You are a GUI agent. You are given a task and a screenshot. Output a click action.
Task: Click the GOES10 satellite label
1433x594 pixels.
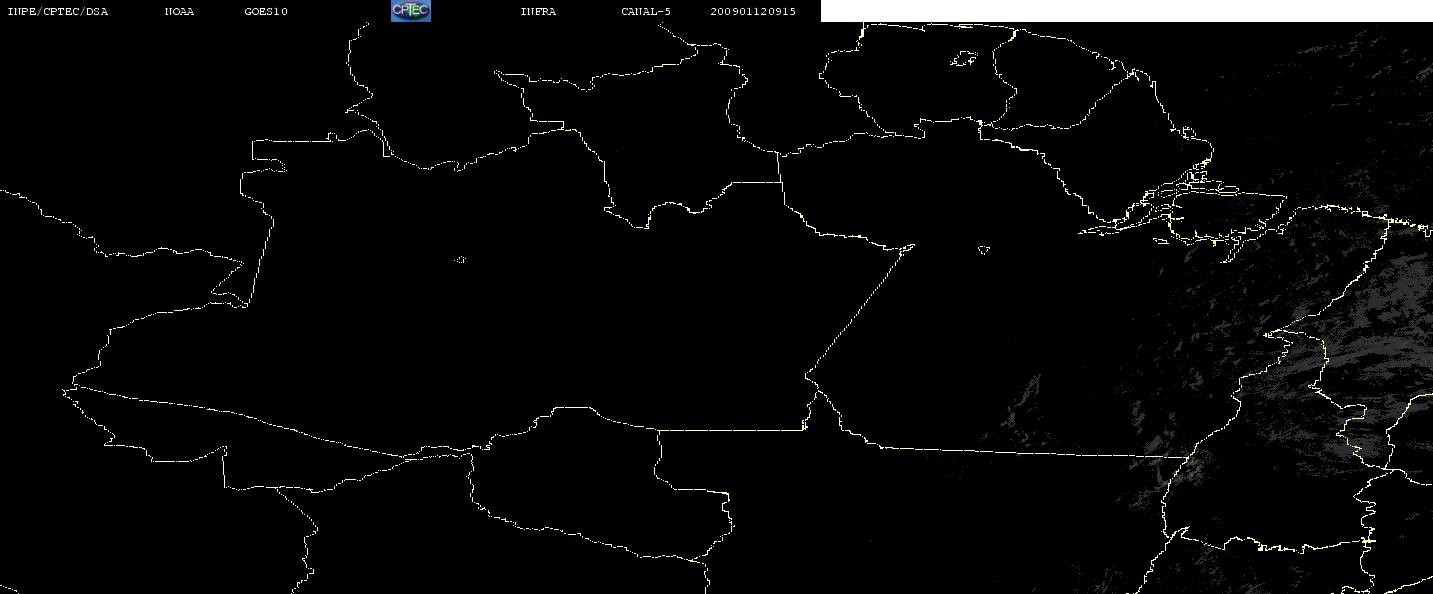coord(266,12)
